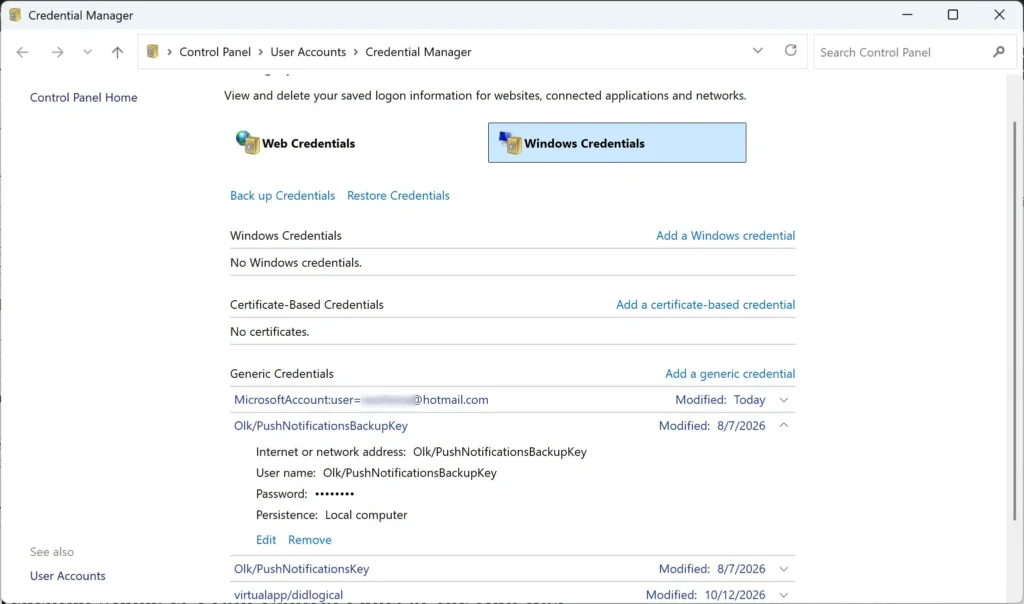Expand the Olk/PushNotificationsKey credential chevron
Image resolution: width=1024 pixels, height=604 pixels.
click(x=784, y=569)
